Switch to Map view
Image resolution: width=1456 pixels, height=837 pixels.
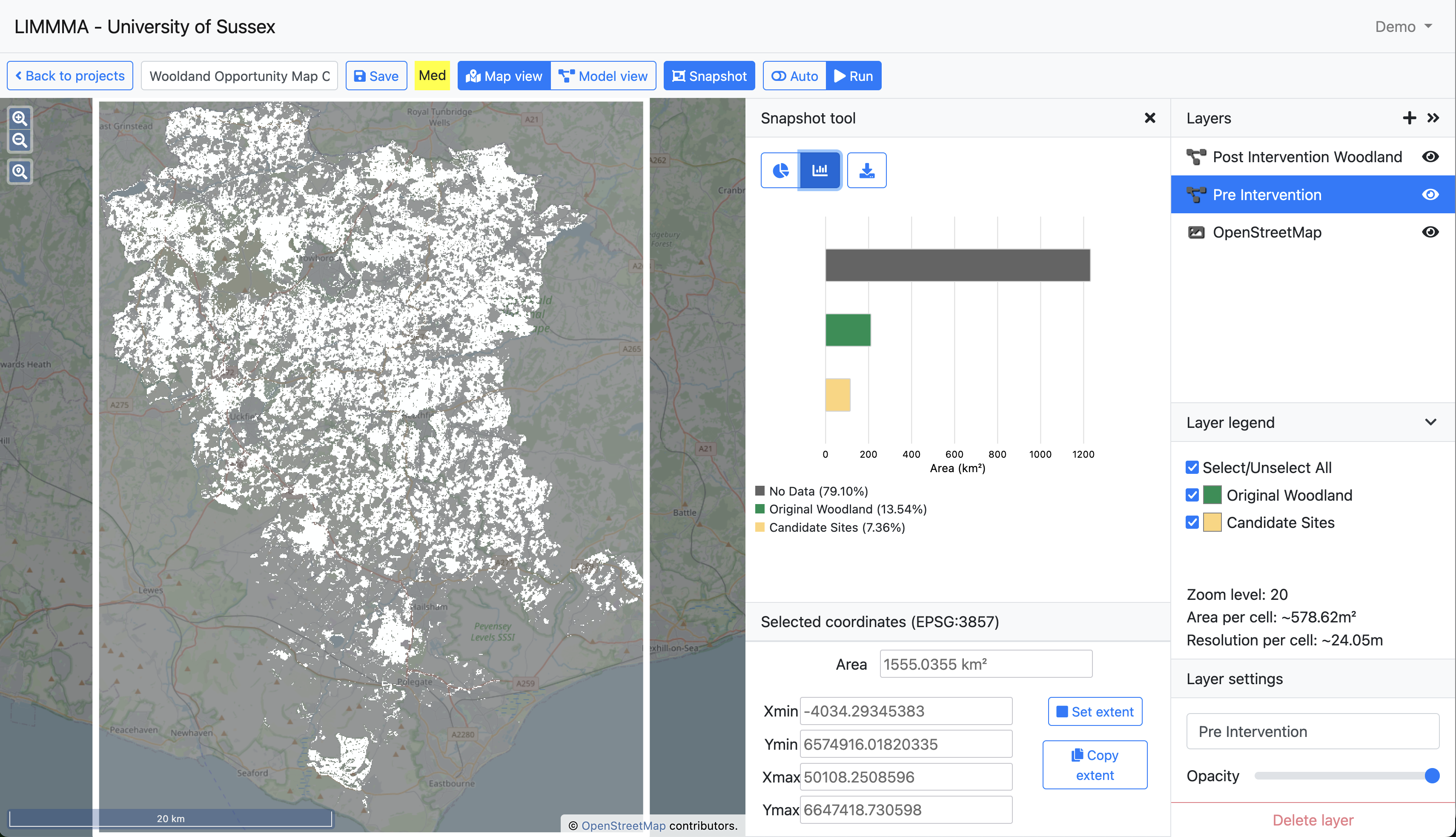(x=504, y=76)
